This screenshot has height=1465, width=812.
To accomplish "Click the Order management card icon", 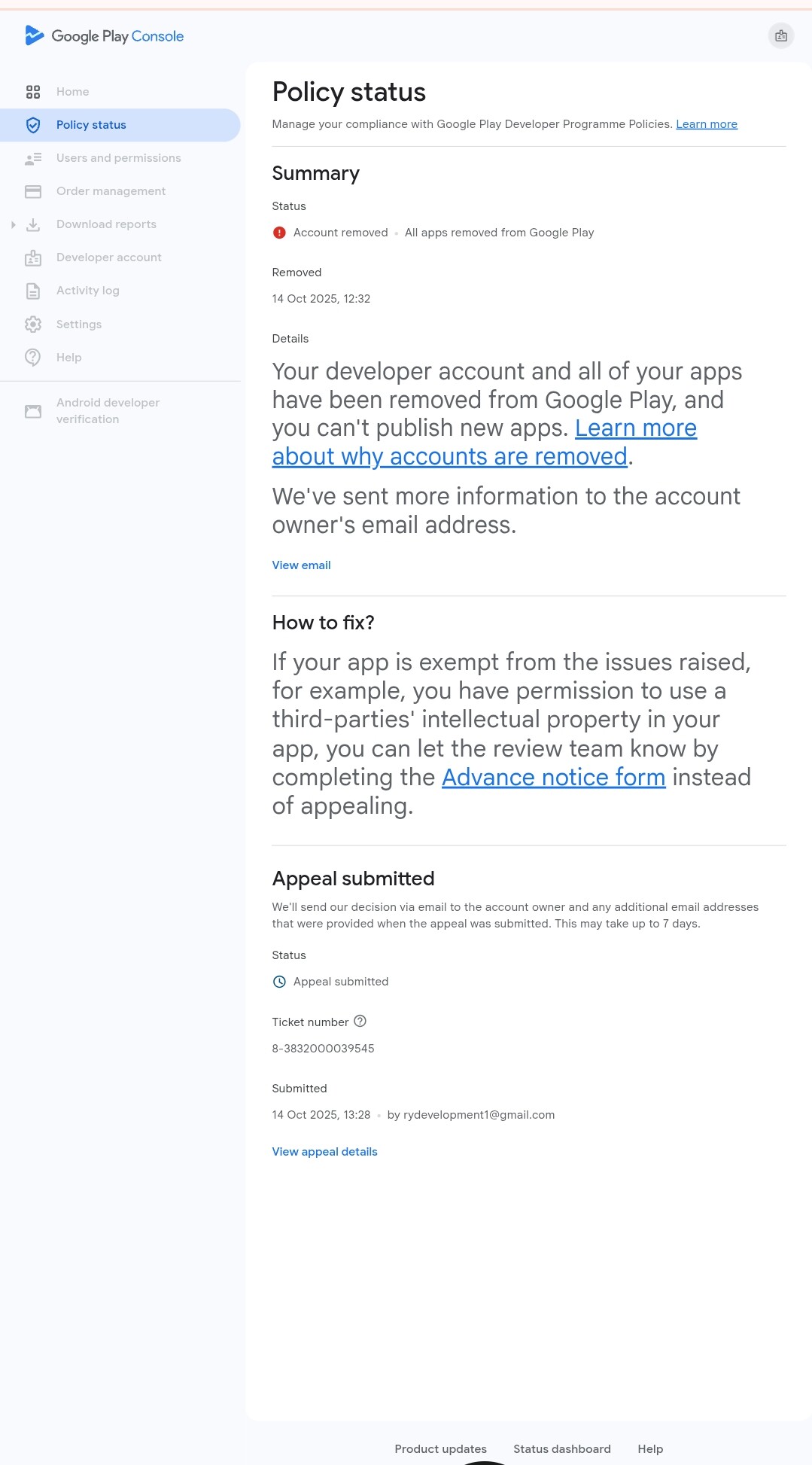I will [x=33, y=191].
